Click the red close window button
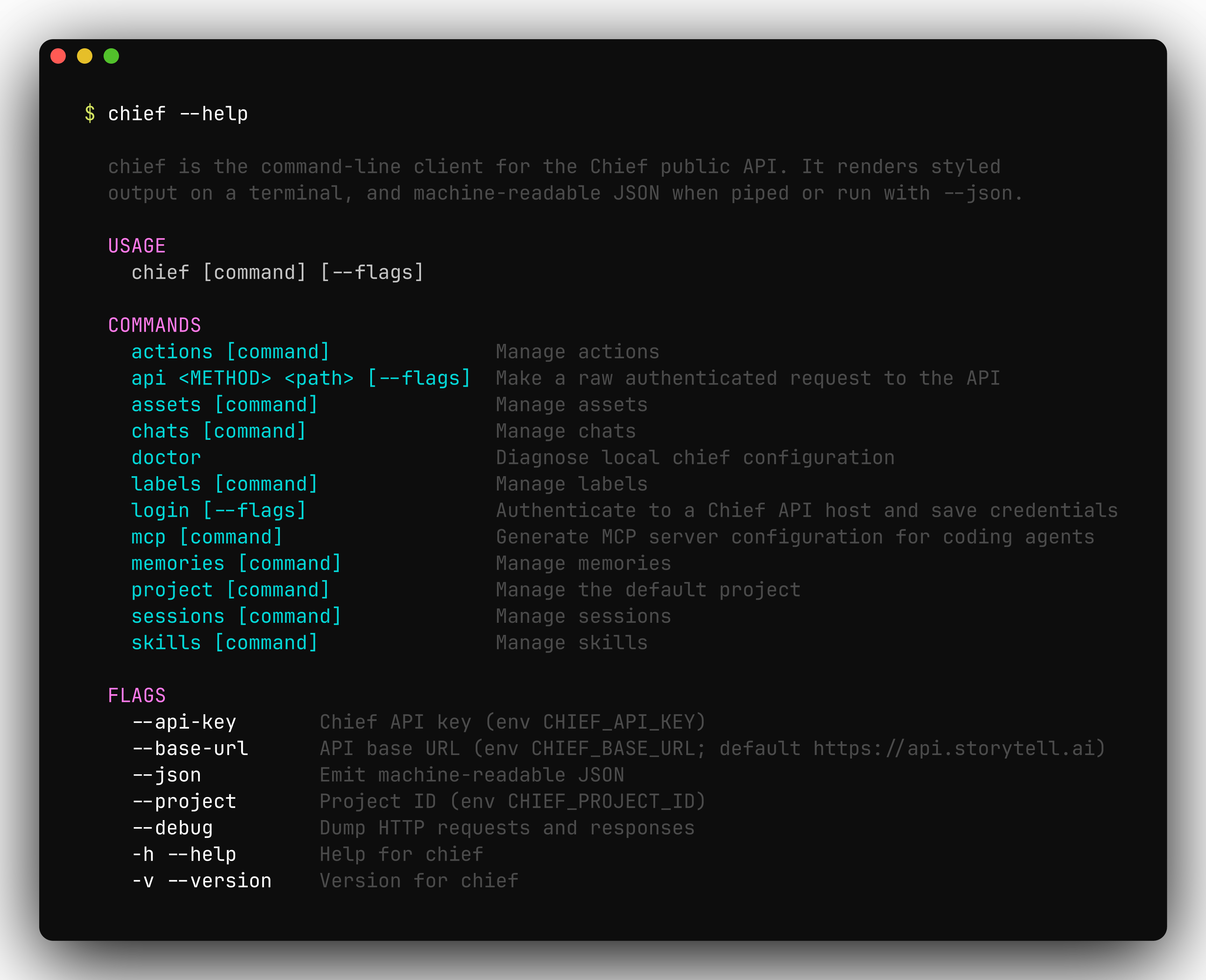The height and width of the screenshot is (980, 1206). click(58, 56)
